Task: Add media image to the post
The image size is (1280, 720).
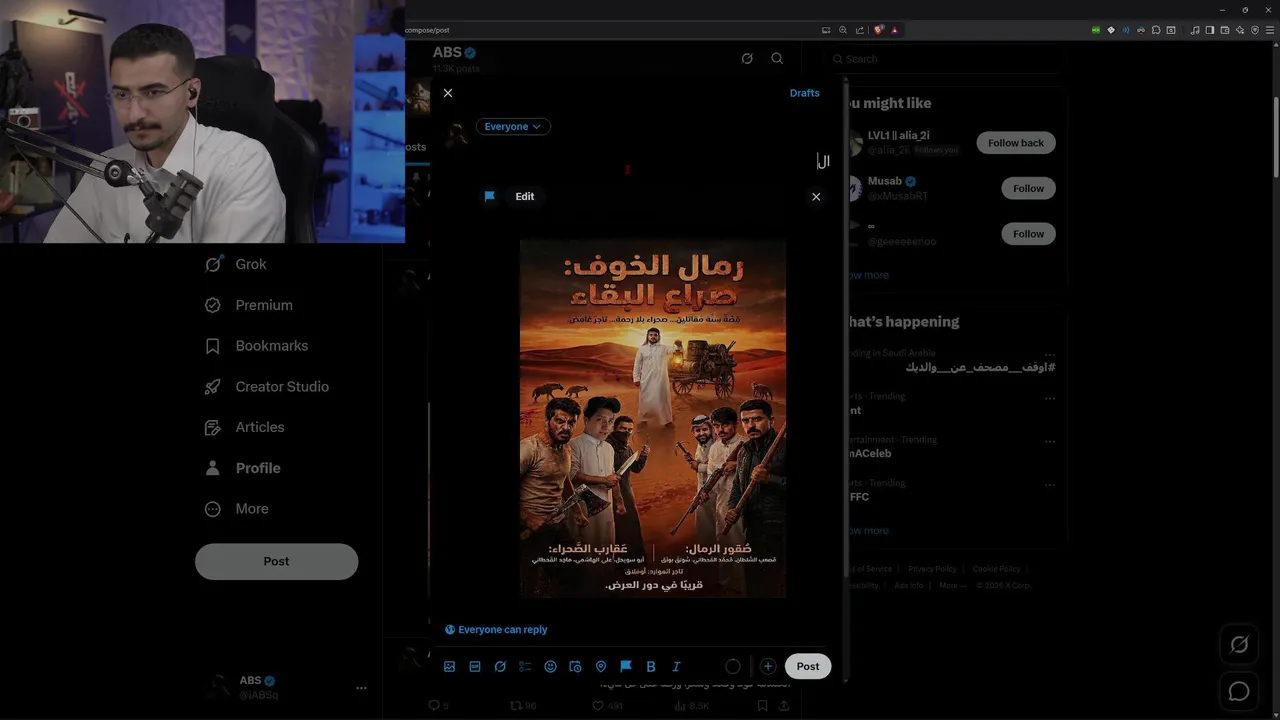Action: click(450, 666)
